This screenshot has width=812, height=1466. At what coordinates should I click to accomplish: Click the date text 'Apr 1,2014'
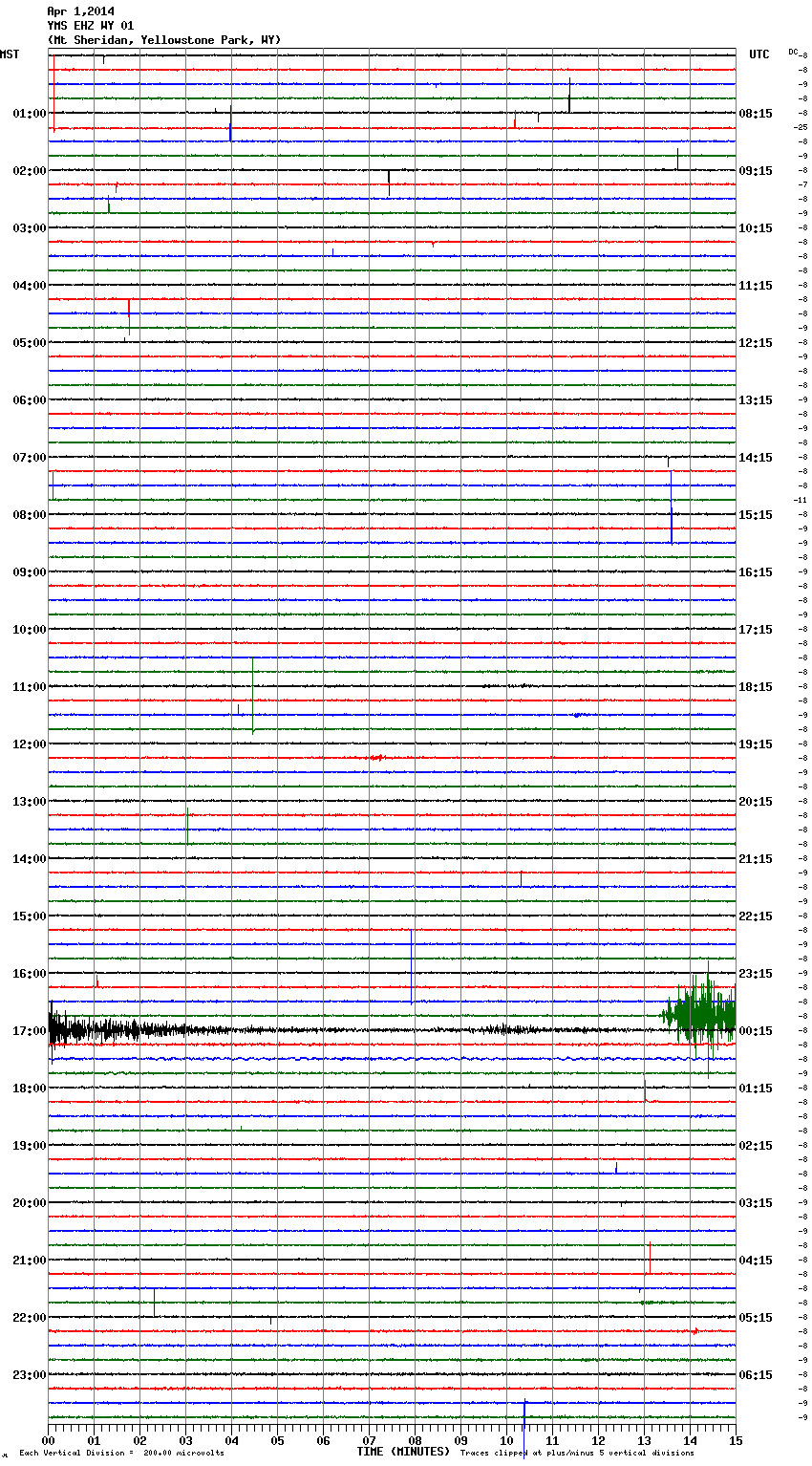tap(80, 11)
